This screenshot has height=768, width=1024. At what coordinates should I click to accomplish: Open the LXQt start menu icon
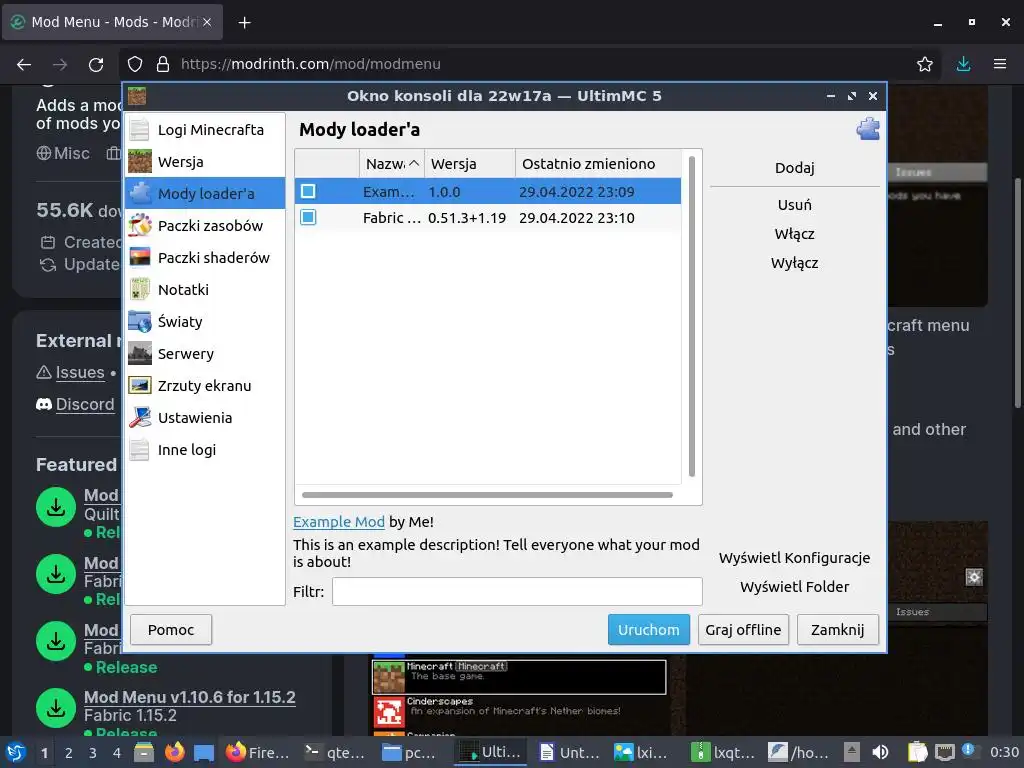[16, 752]
